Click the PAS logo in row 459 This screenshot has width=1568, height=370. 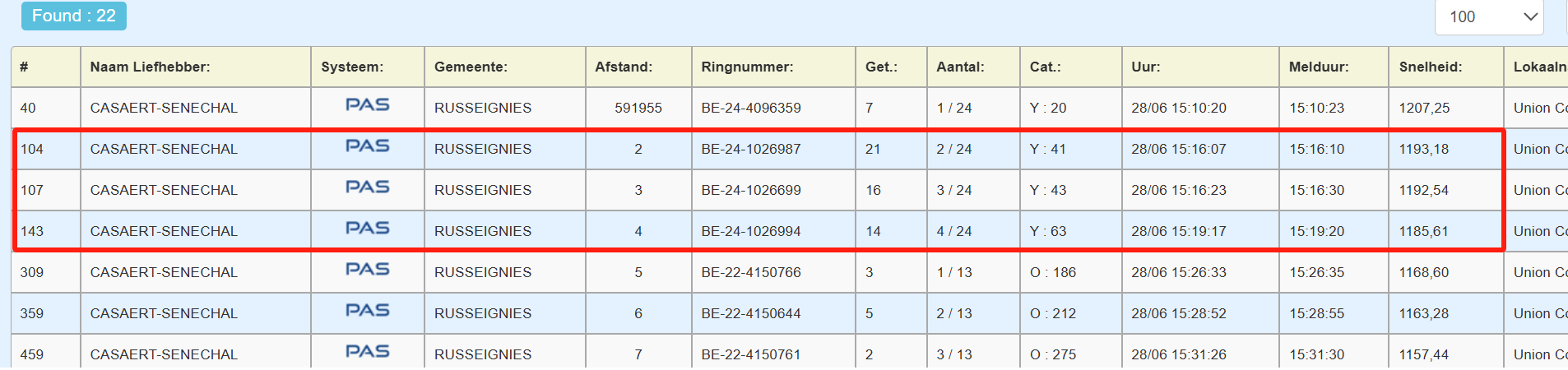[367, 352]
